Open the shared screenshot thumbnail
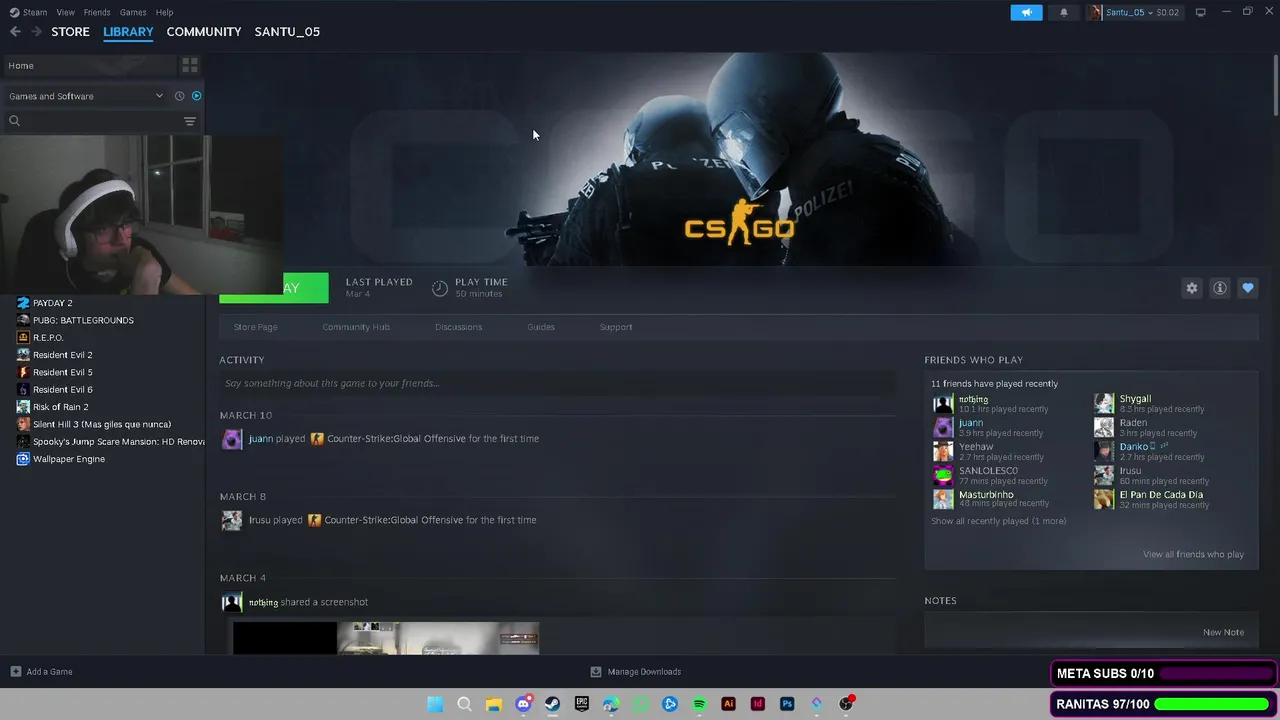 pyautogui.click(x=386, y=638)
